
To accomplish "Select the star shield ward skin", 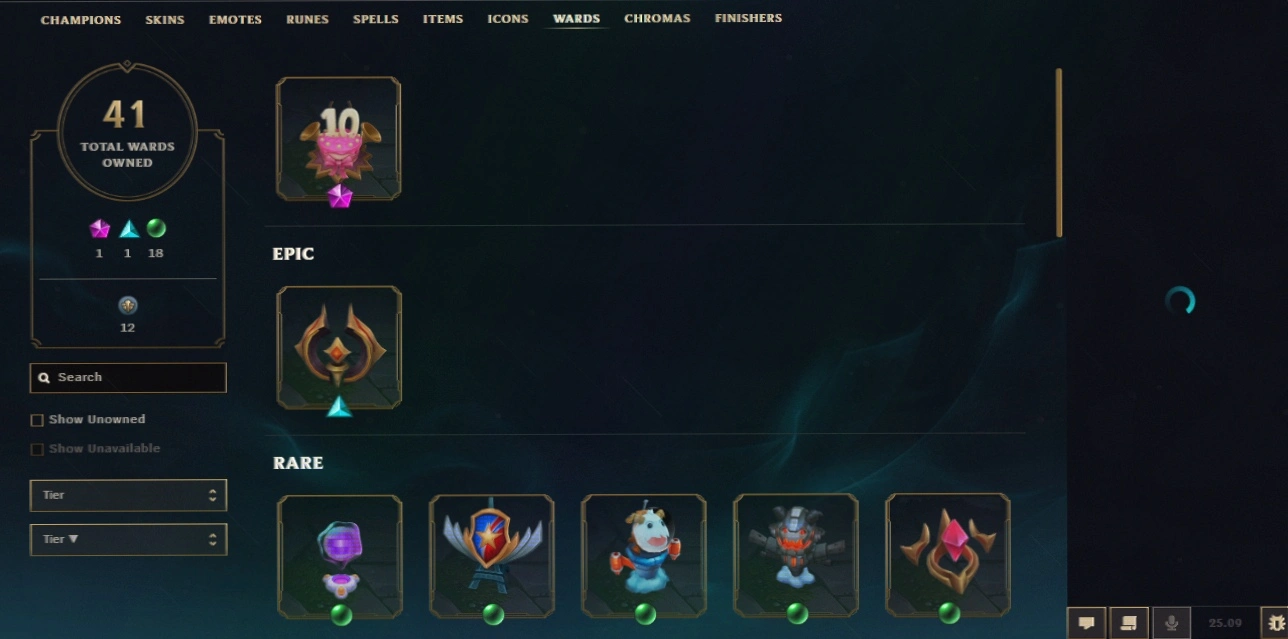I will pos(491,555).
